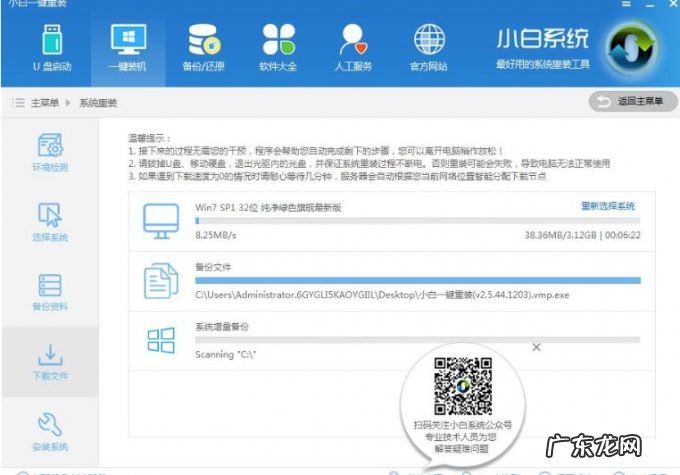680x475 pixels.
Task: Click the 系统重装 breadcrumb
Action: (x=98, y=103)
